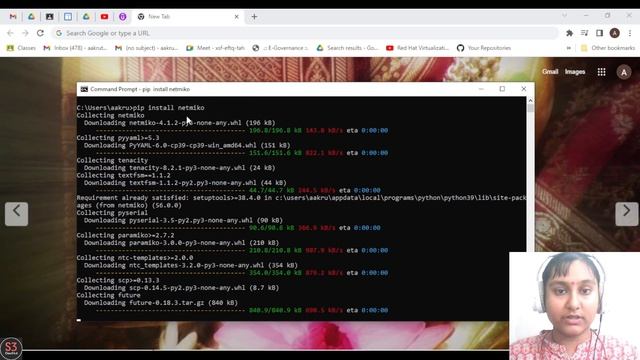Open the pinned YouTube tab
This screenshot has height=360, width=640.
pyautogui.click(x=104, y=17)
